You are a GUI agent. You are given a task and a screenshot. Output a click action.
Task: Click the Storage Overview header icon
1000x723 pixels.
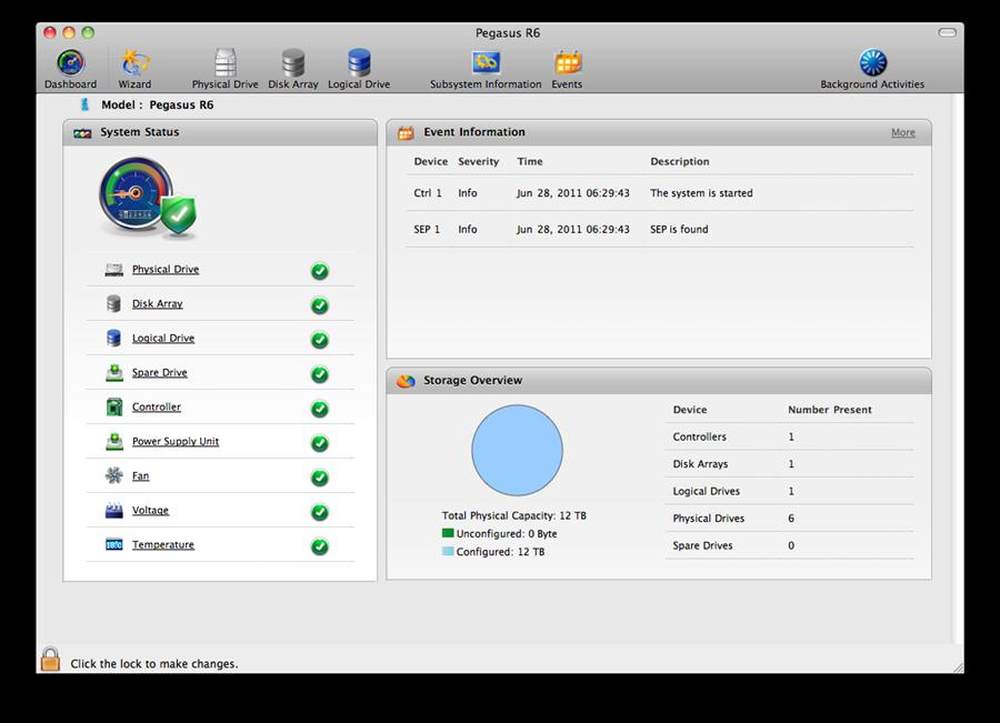point(406,381)
